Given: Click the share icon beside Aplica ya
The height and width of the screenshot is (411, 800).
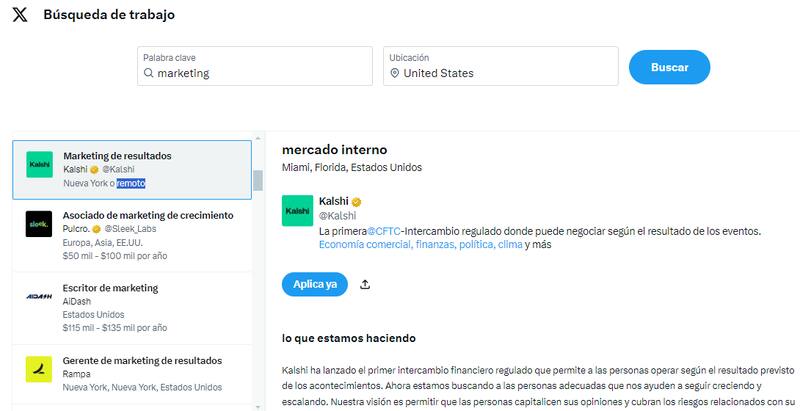Looking at the screenshot, I should (x=365, y=284).
